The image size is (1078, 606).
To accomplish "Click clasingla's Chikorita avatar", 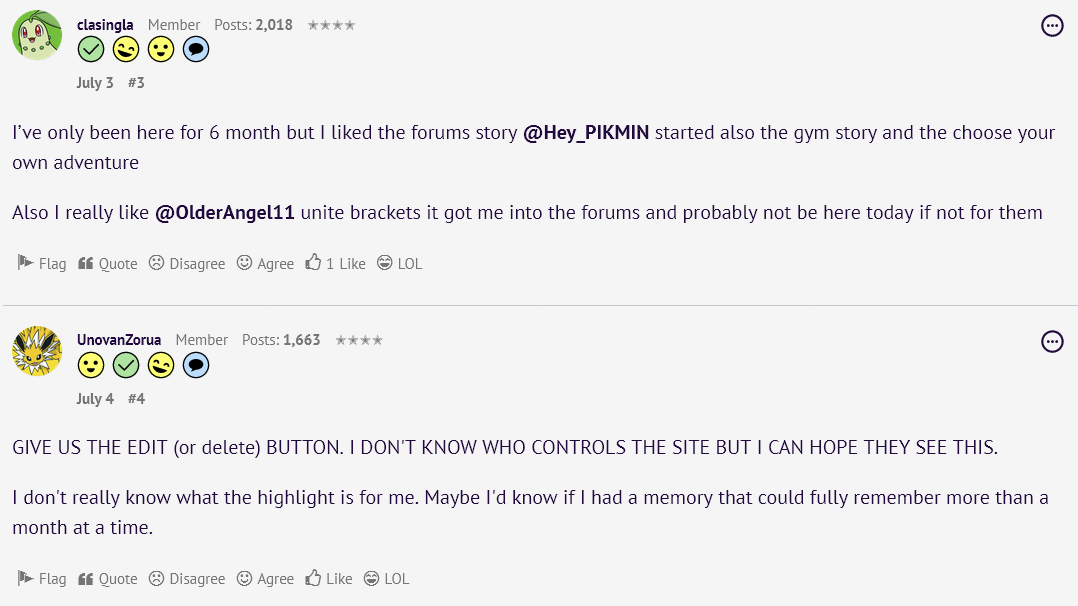I will [37, 36].
